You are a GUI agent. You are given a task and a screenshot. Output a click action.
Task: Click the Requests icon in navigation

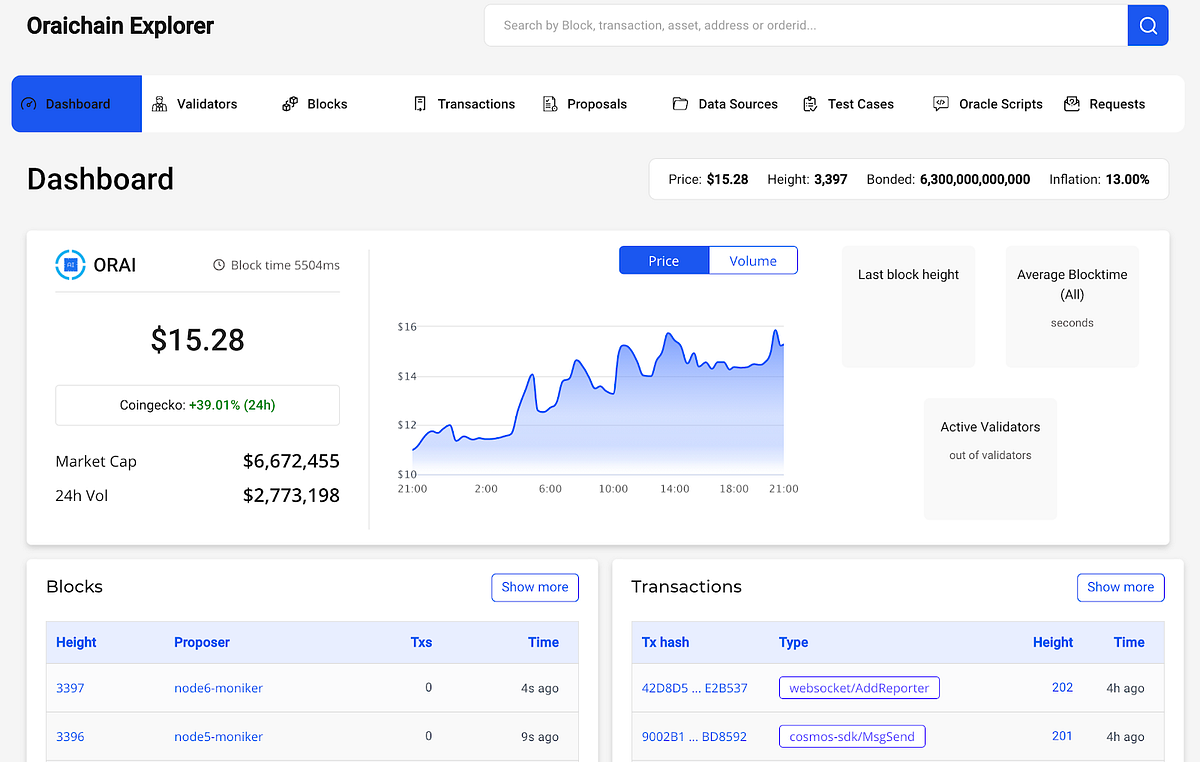point(1072,103)
